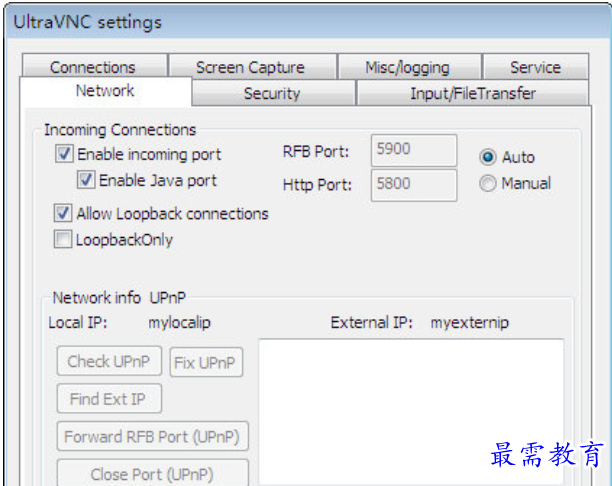Select the Service tab

[x=535, y=67]
